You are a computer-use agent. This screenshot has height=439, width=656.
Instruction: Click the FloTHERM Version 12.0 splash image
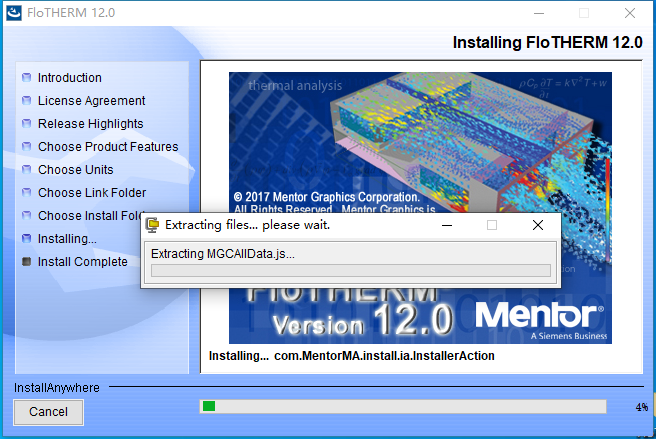point(420,208)
